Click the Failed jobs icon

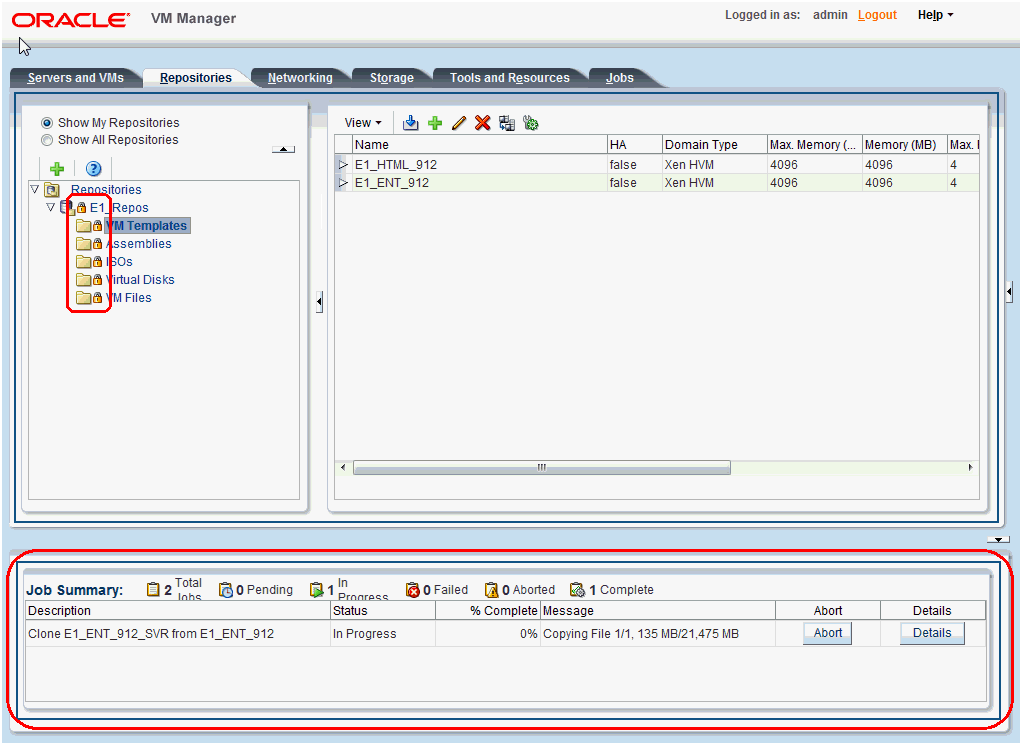413,589
